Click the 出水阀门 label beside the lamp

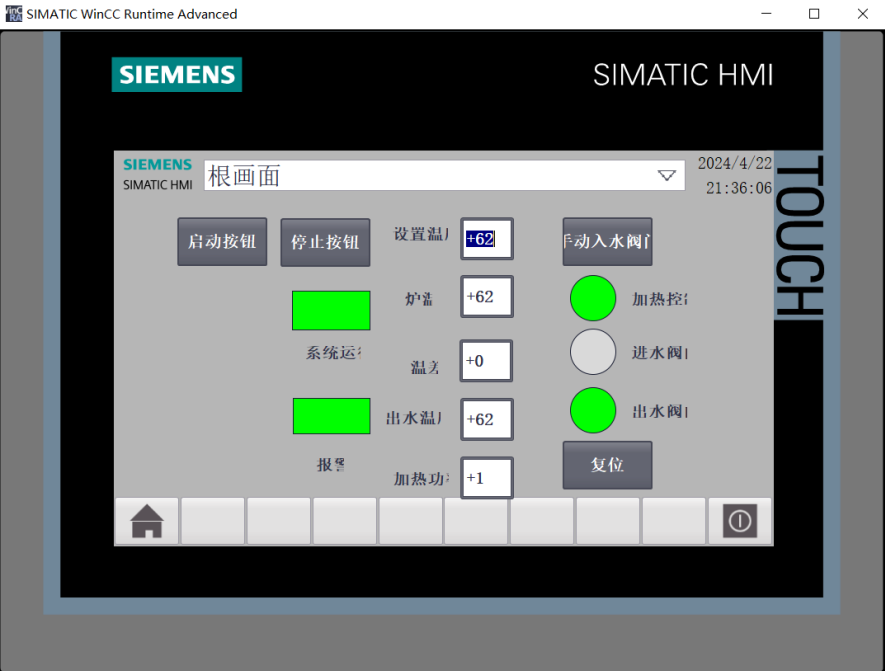659,411
